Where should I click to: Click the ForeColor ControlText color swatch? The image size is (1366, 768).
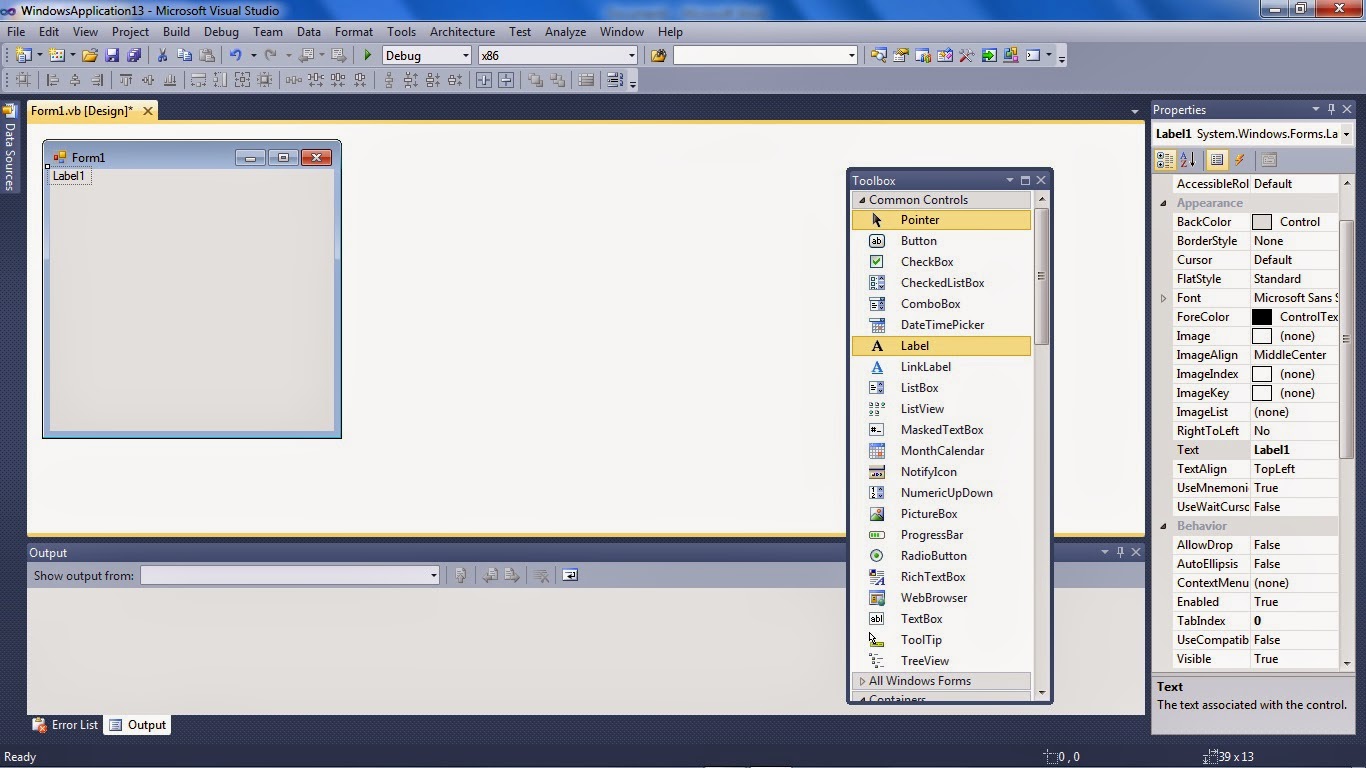(x=1262, y=316)
